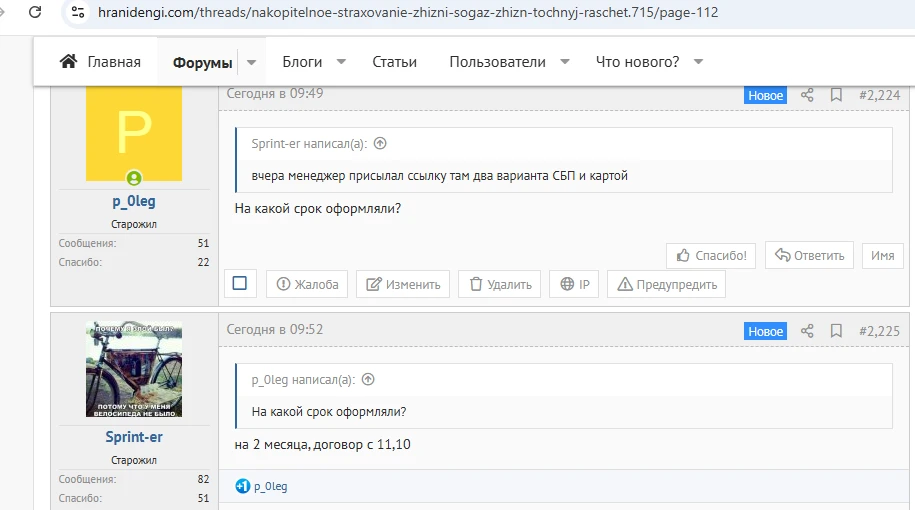
Task: Click the browser address bar URL
Action: pyautogui.click(x=408, y=12)
